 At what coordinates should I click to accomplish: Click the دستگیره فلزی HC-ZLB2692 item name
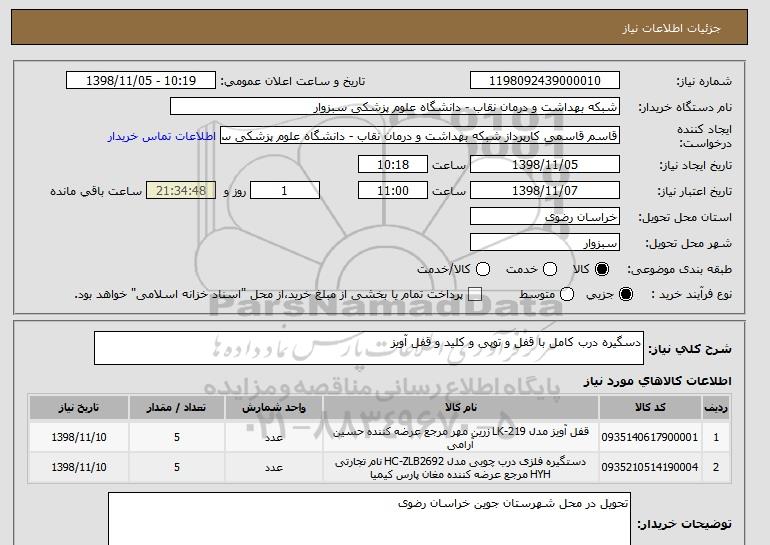click(x=461, y=468)
